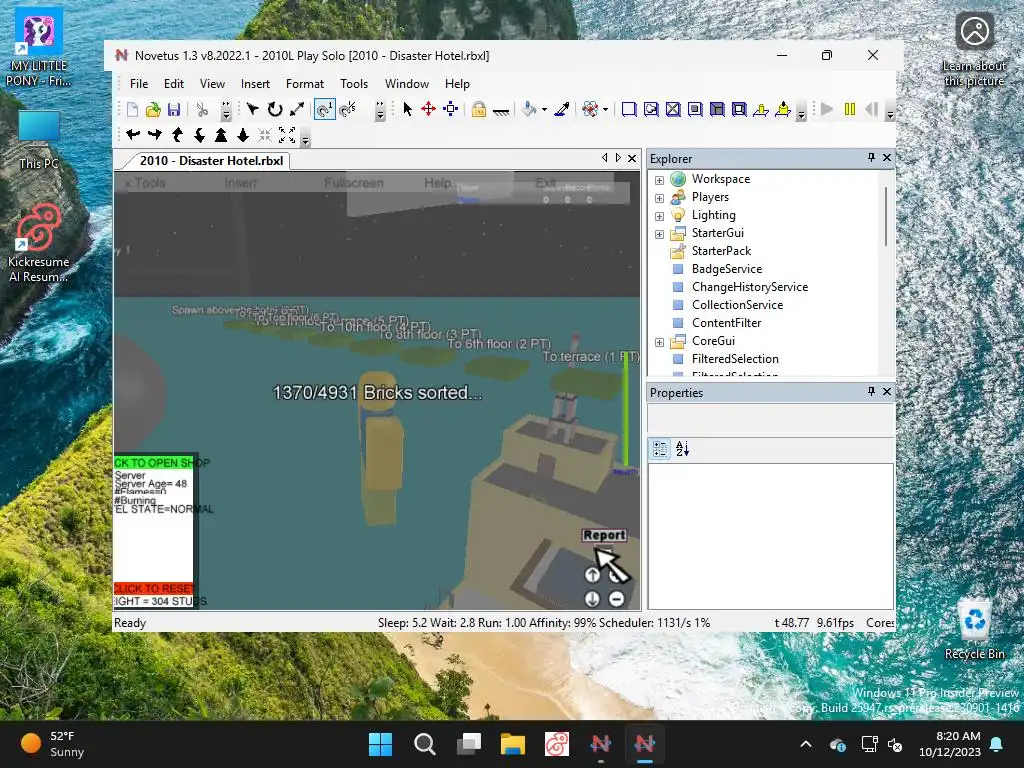Open the material dropdown arrow

pos(605,109)
